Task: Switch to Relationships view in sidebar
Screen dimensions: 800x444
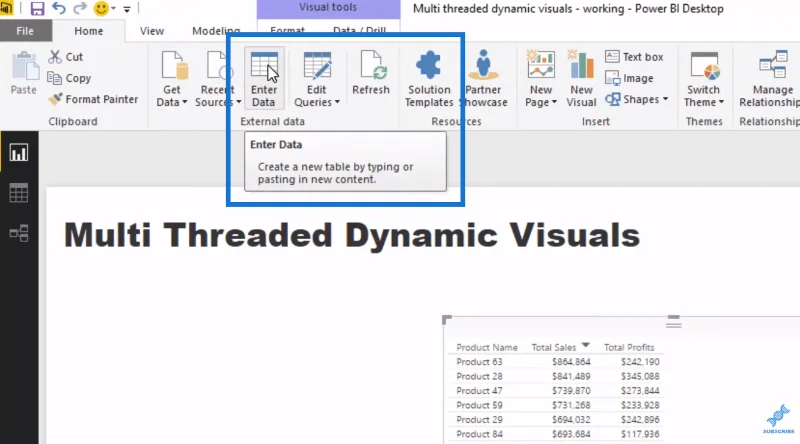Action: (x=19, y=233)
